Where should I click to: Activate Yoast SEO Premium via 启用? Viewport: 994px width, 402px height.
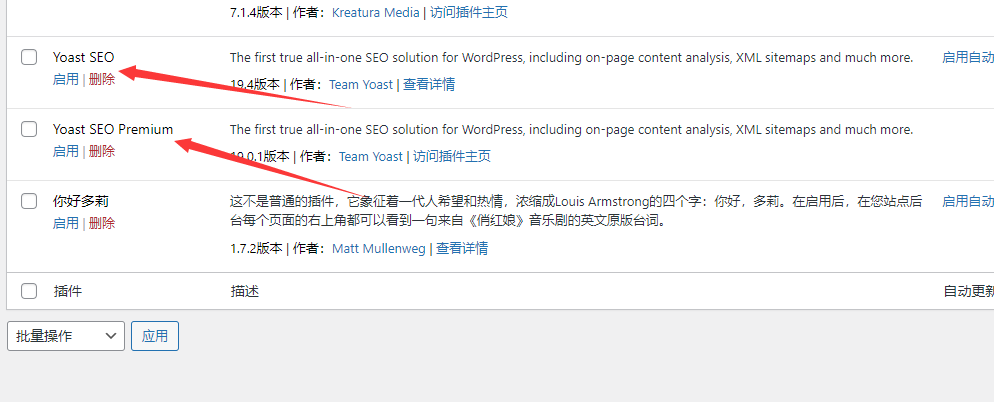coord(66,151)
